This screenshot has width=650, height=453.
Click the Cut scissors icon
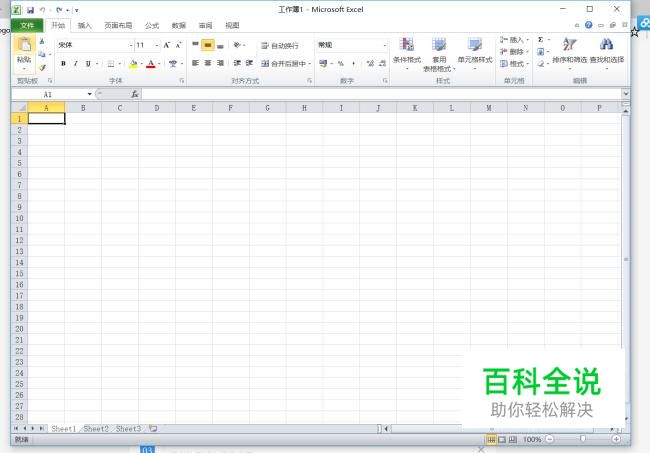(42, 41)
